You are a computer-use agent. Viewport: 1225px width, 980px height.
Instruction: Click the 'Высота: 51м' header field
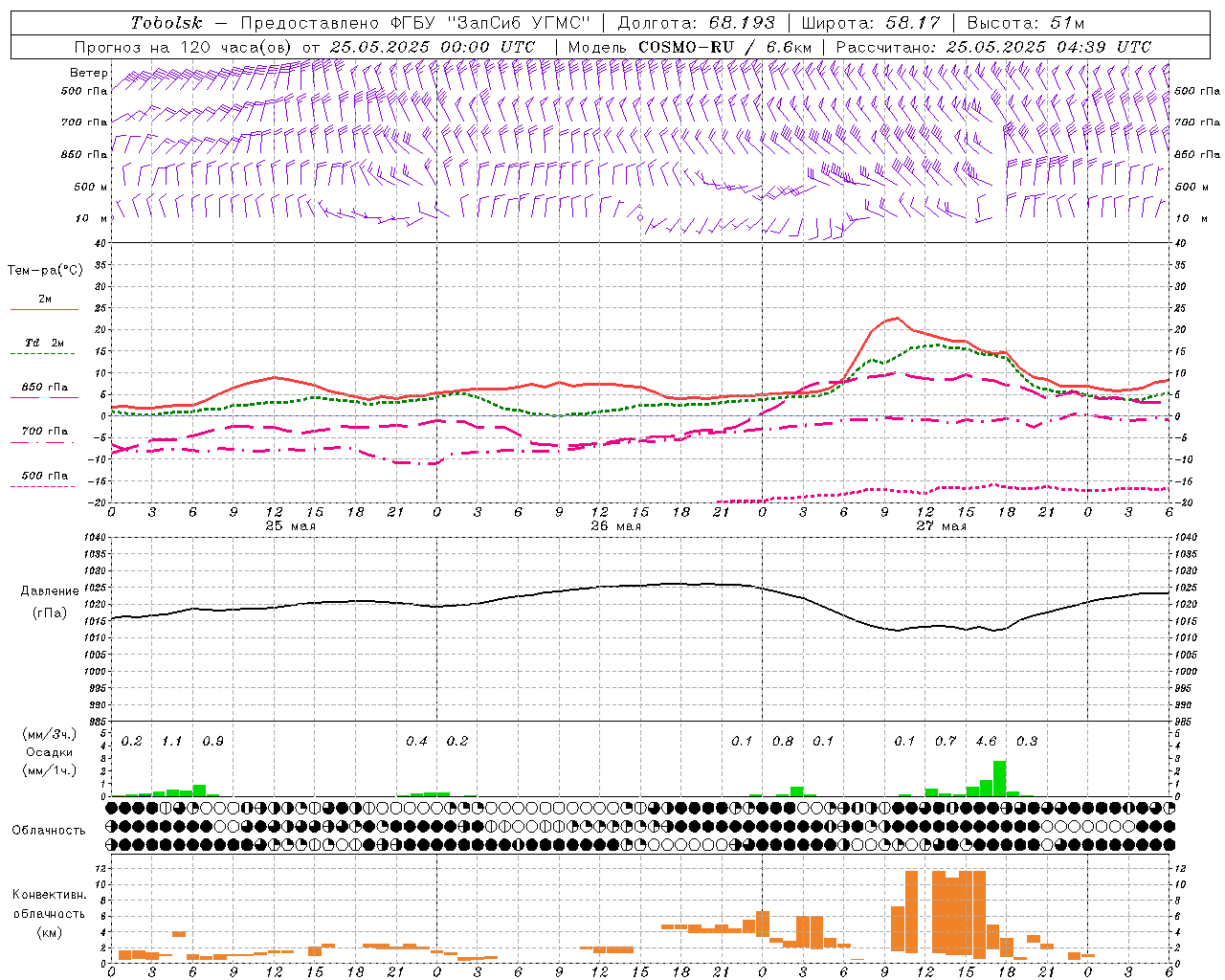coord(1026,23)
